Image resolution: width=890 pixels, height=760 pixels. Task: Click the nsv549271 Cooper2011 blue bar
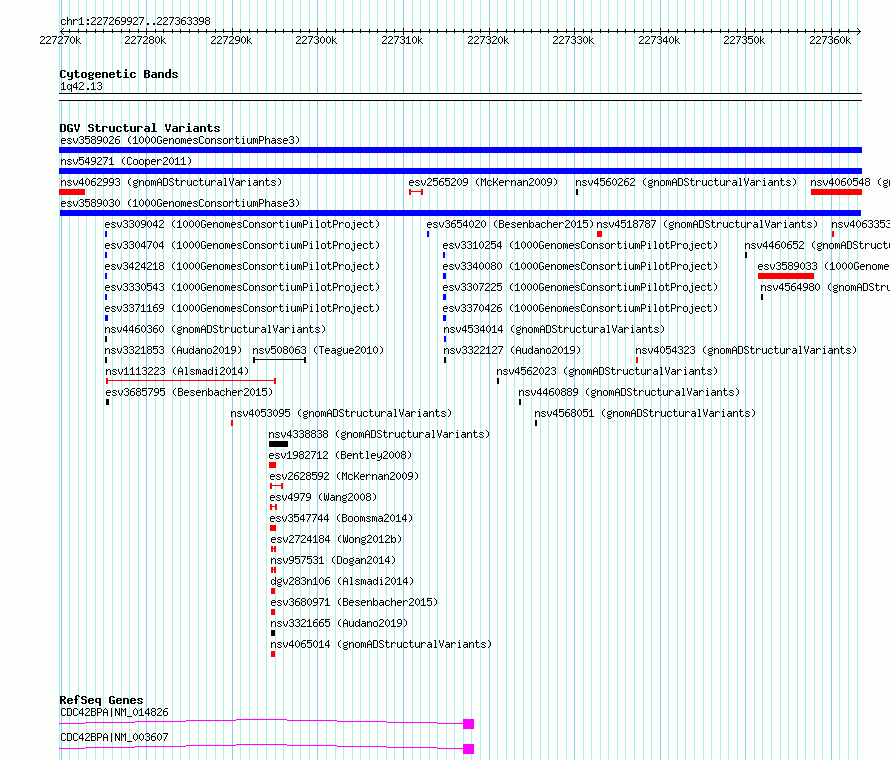[x=460, y=171]
